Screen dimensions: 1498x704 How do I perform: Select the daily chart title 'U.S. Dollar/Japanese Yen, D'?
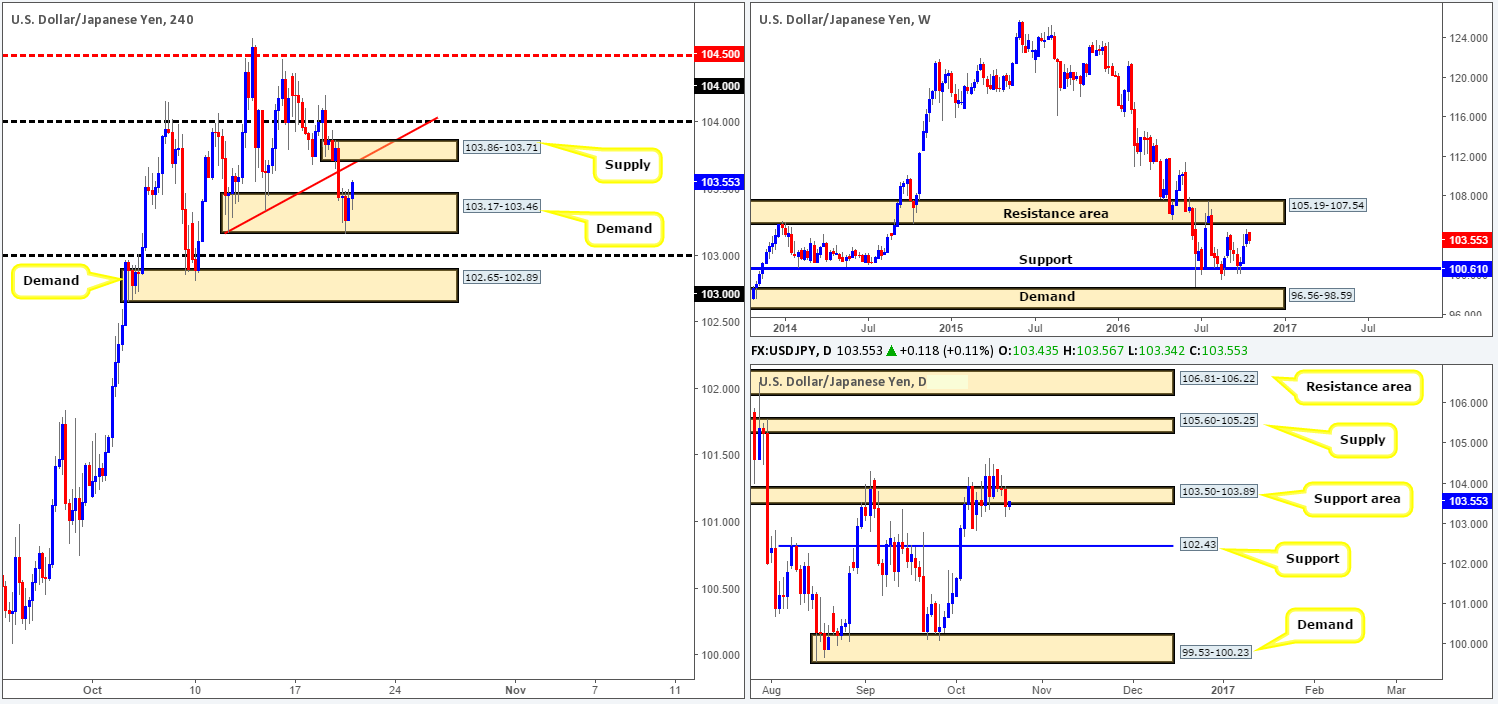pyautogui.click(x=843, y=381)
